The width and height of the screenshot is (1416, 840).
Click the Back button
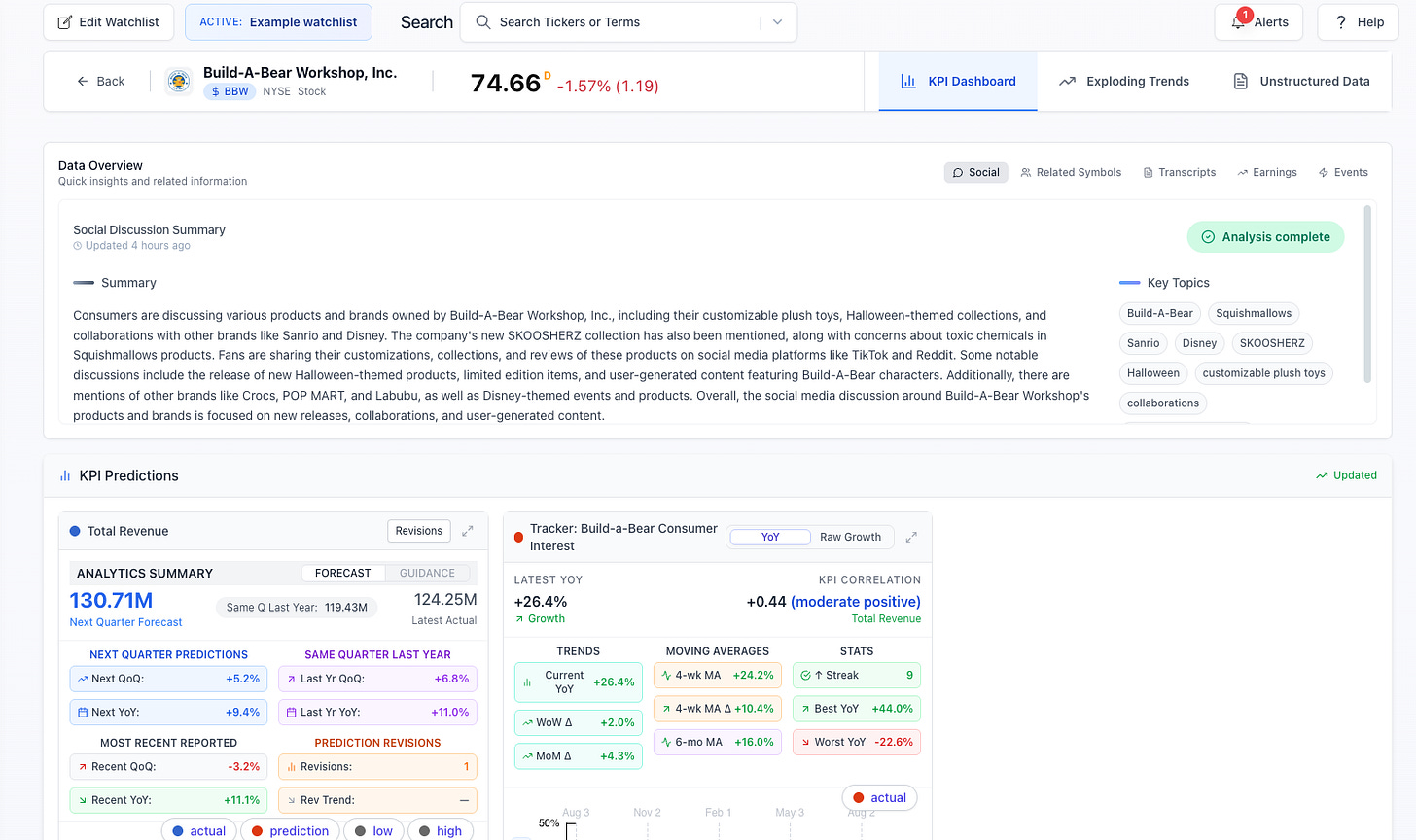click(x=101, y=82)
